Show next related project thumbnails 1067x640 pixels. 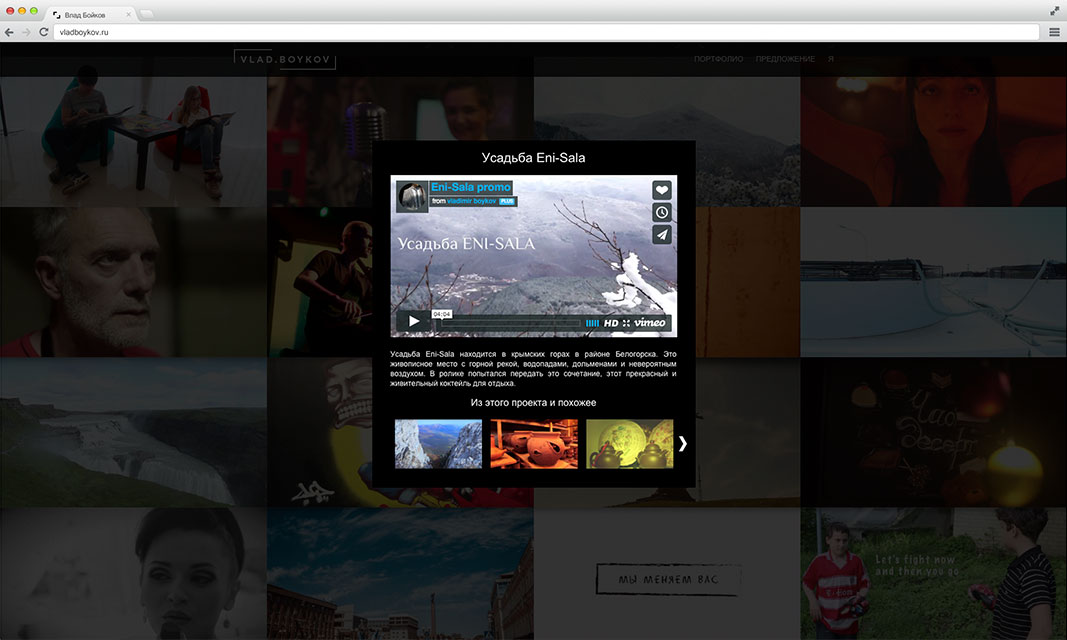tap(682, 443)
